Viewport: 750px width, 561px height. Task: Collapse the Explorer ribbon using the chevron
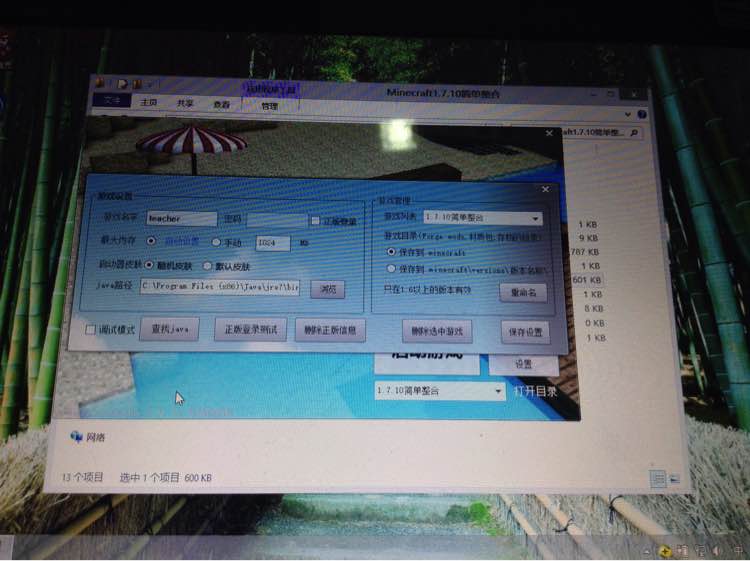[x=628, y=114]
